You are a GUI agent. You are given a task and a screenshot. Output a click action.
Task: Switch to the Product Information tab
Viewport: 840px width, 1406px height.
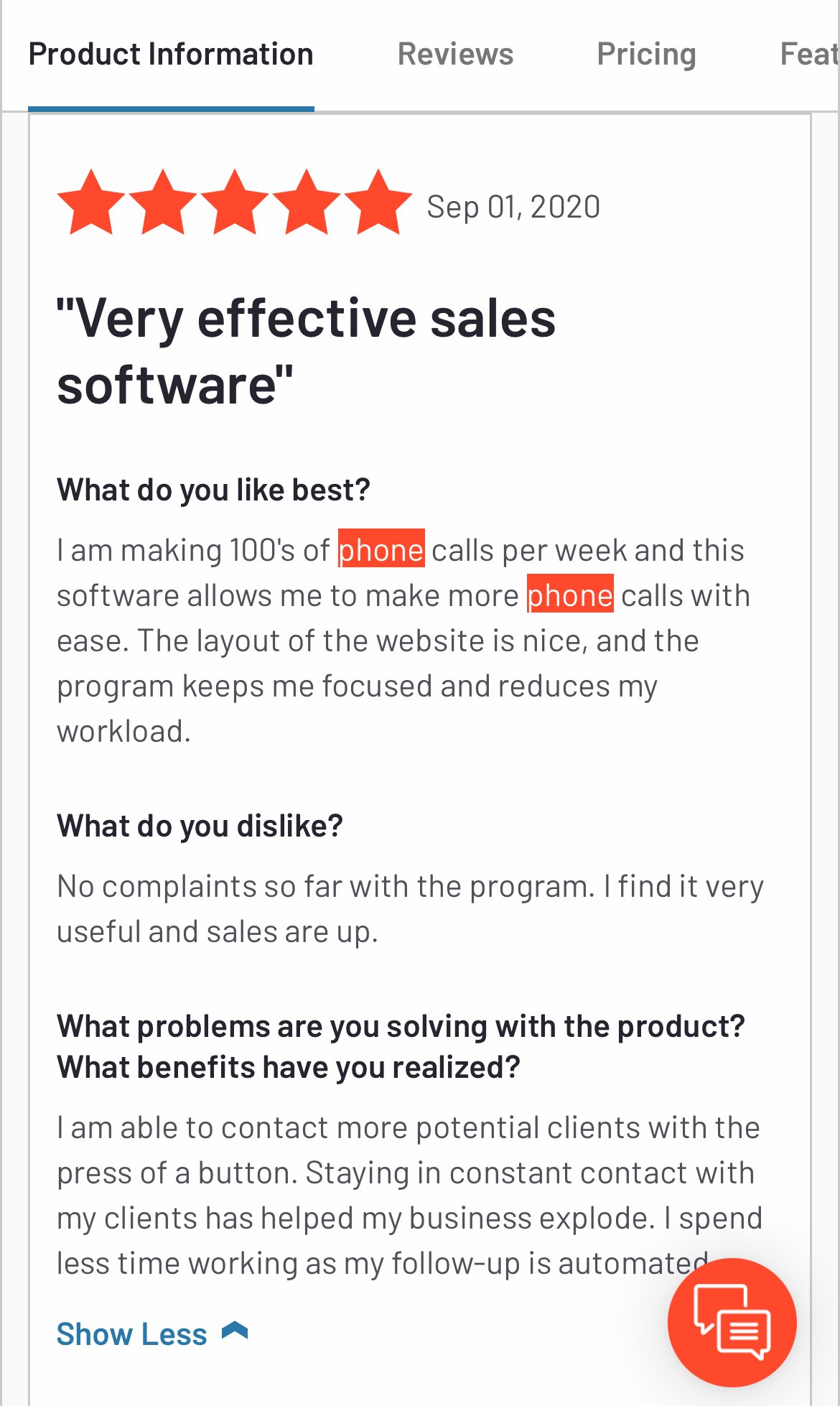[x=171, y=53]
